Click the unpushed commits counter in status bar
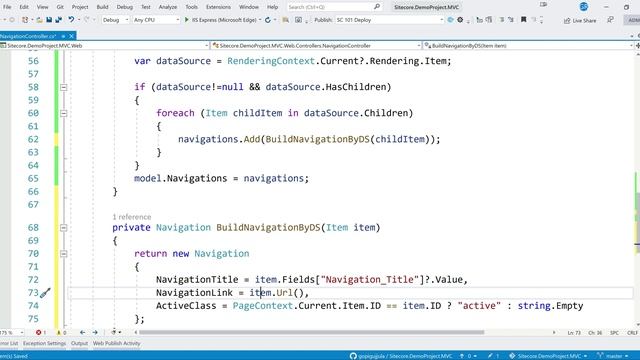The height and width of the screenshot is (360, 640). point(468,356)
